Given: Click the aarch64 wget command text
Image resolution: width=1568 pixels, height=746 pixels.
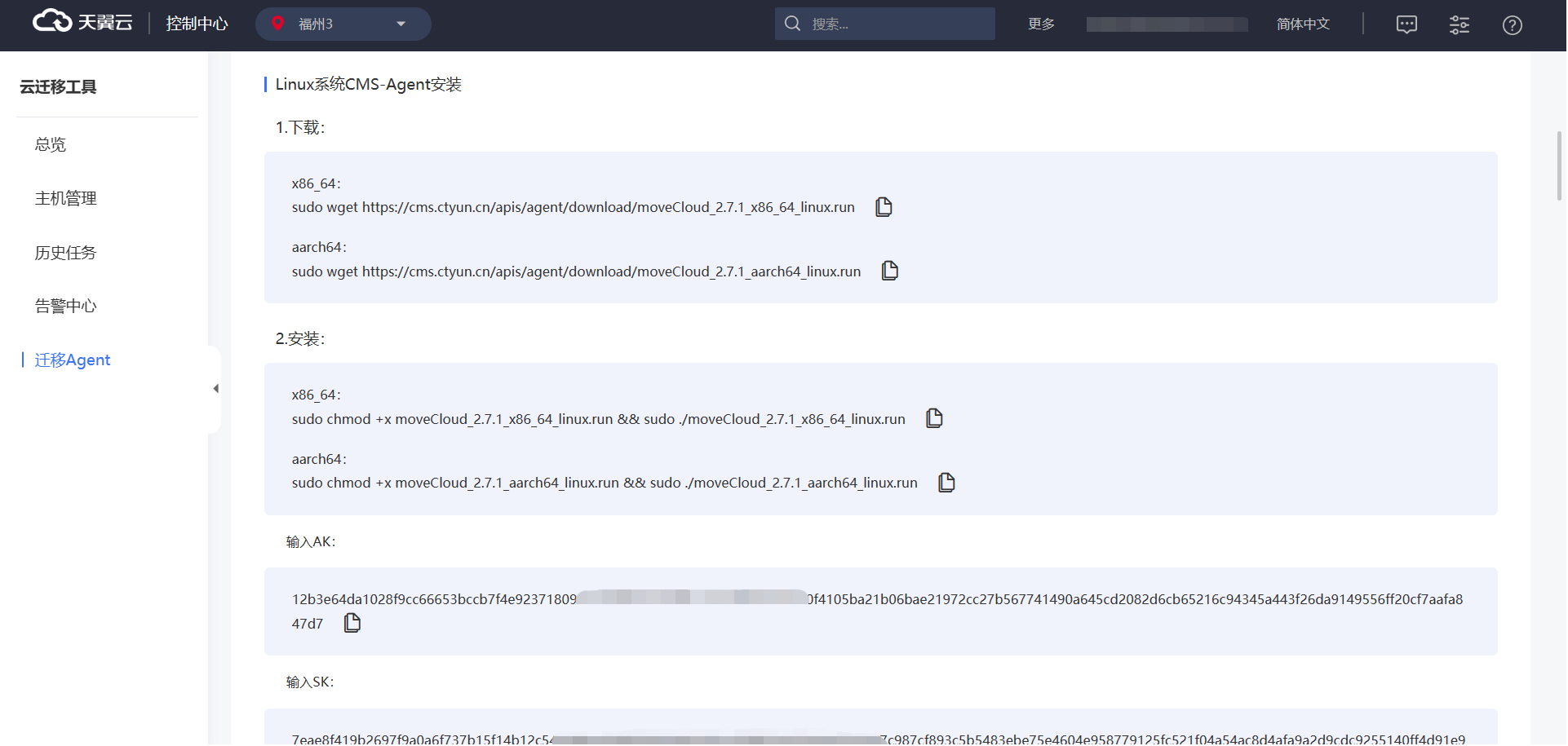Looking at the screenshot, I should [576, 271].
